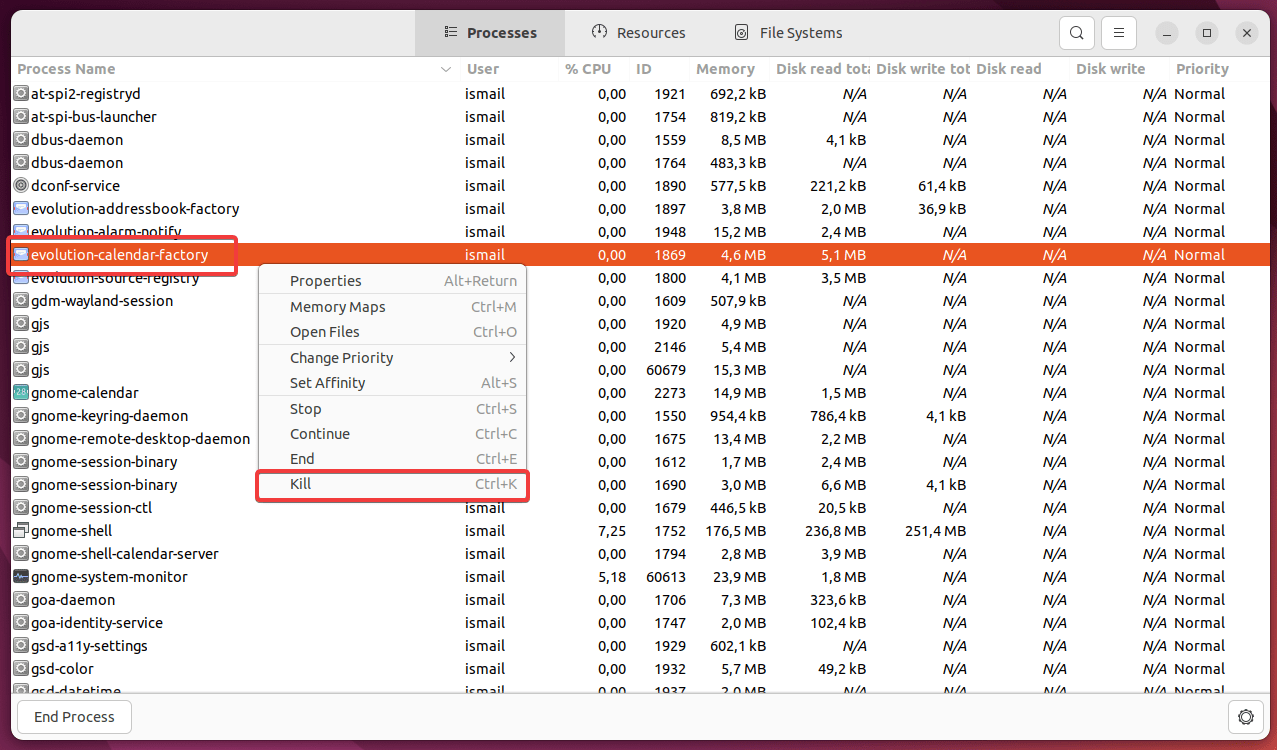This screenshot has height=750, width=1277.
Task: Switch to the Resources tab
Action: pos(637,32)
